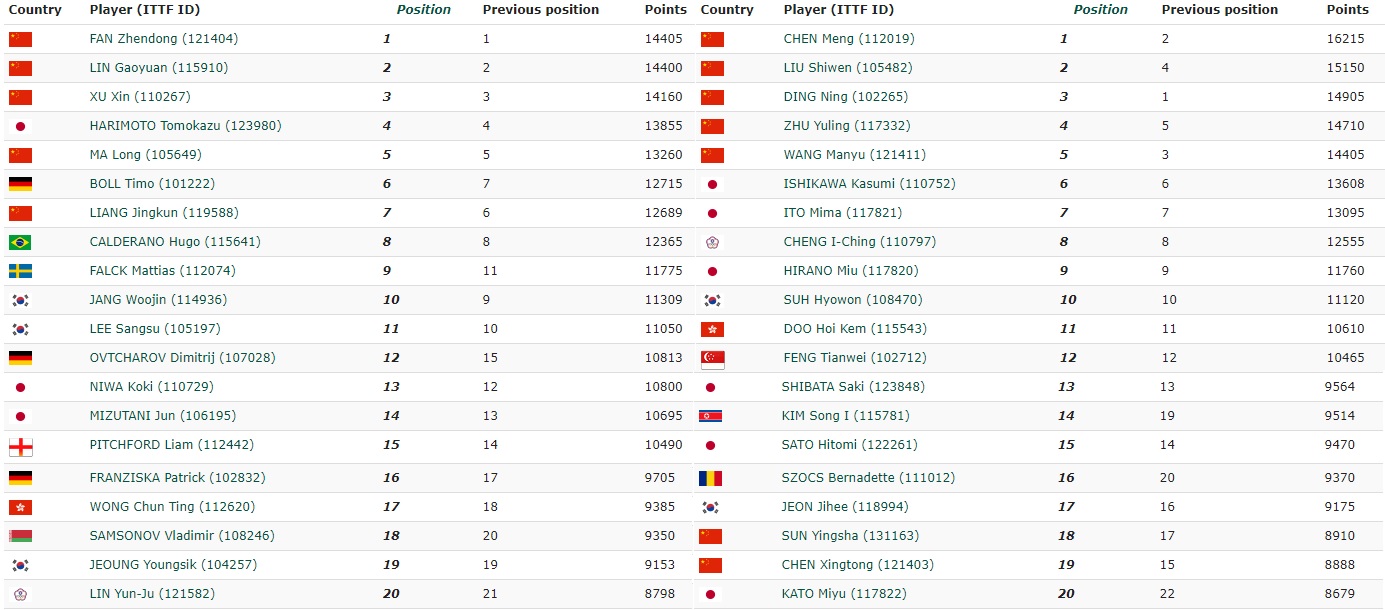This screenshot has height=610, width=1385.
Task: Click Romania flag next to SZOCS Bernadette
Action: click(x=711, y=478)
